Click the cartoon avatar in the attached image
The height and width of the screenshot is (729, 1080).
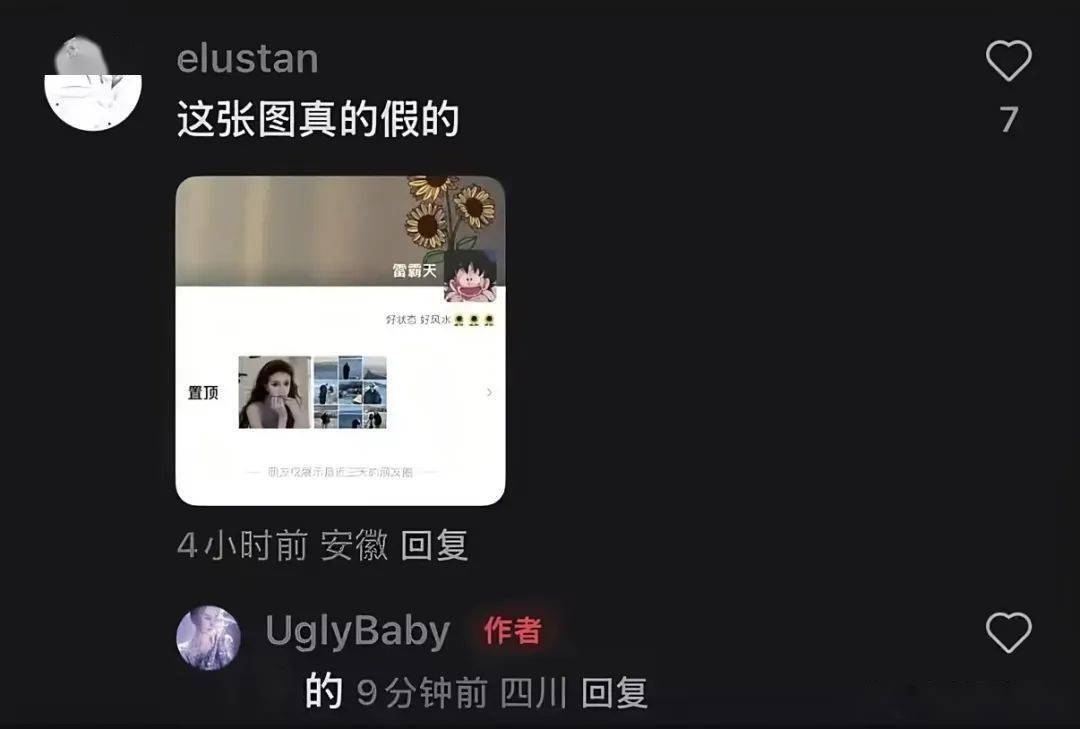click(470, 276)
